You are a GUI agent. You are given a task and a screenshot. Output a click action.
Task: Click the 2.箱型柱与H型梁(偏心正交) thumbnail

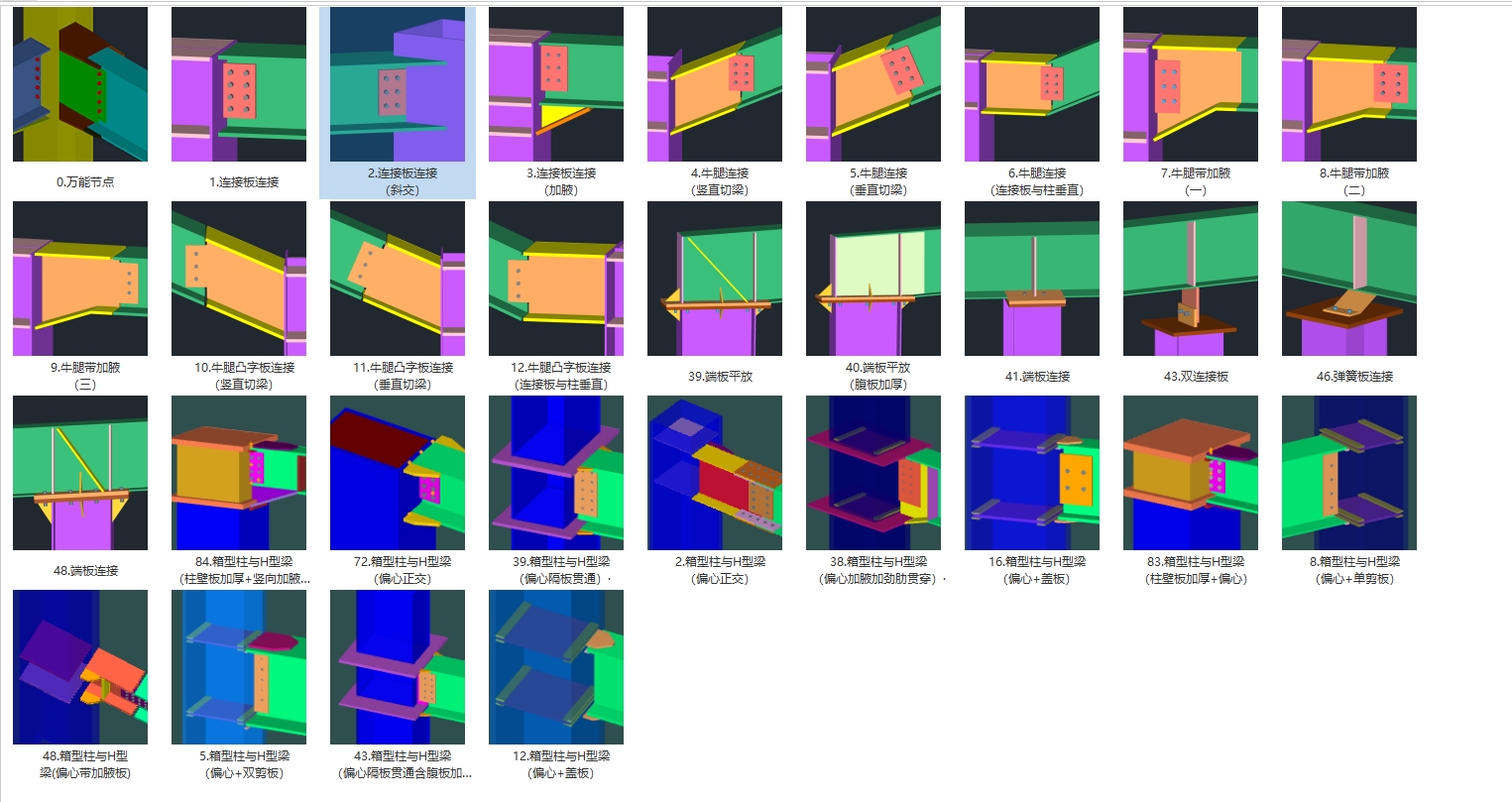[x=715, y=473]
